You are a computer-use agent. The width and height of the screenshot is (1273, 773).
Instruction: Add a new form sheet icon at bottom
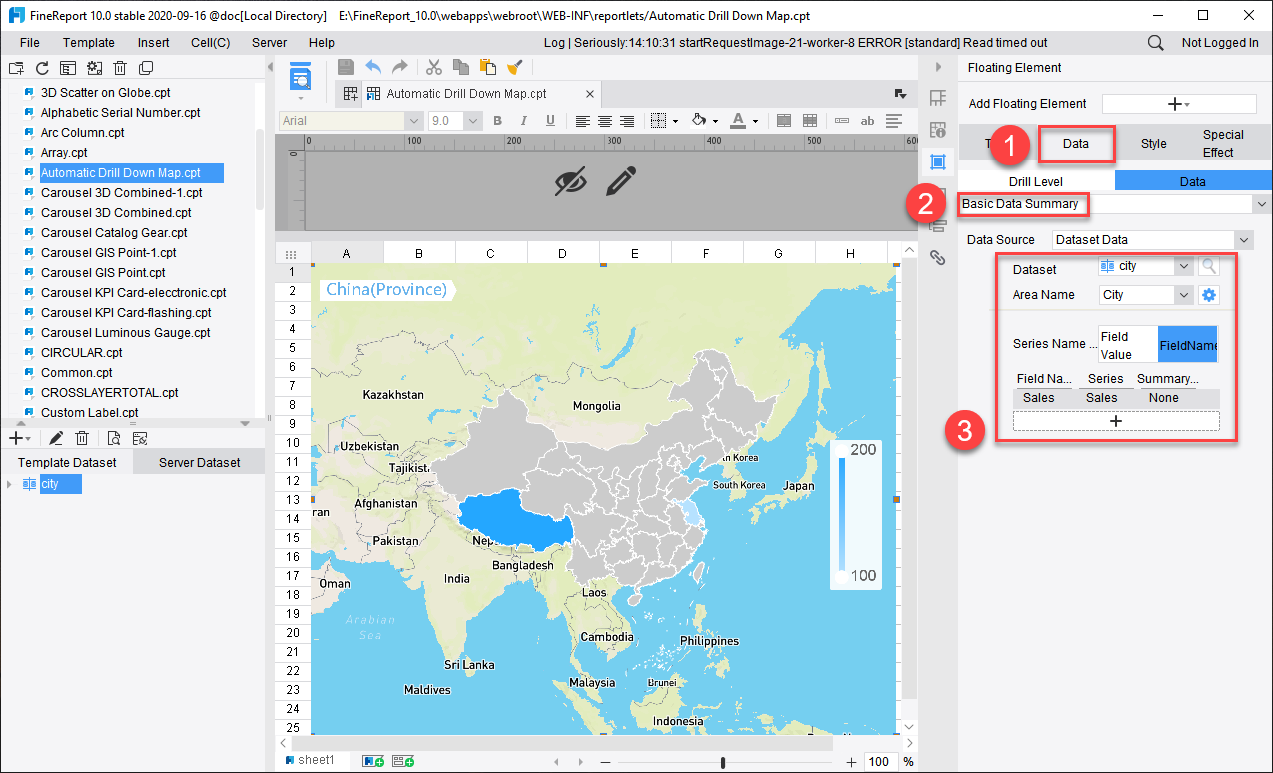point(403,762)
